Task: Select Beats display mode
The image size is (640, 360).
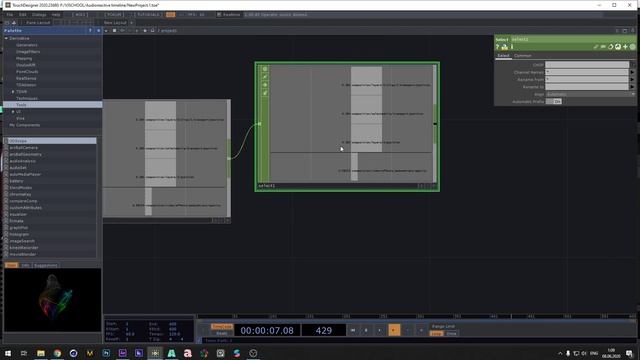Action: (222, 333)
